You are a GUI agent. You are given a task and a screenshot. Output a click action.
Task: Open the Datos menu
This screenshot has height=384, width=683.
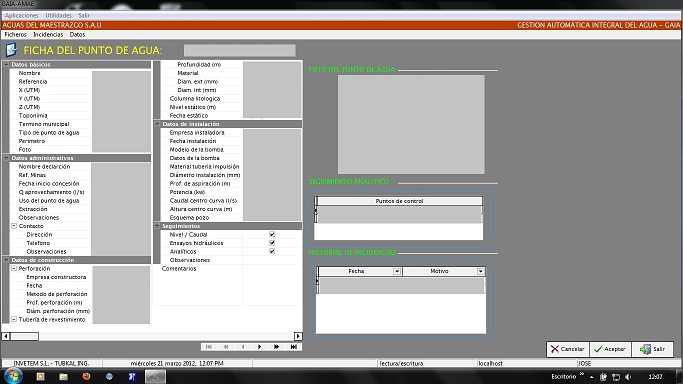(78, 34)
